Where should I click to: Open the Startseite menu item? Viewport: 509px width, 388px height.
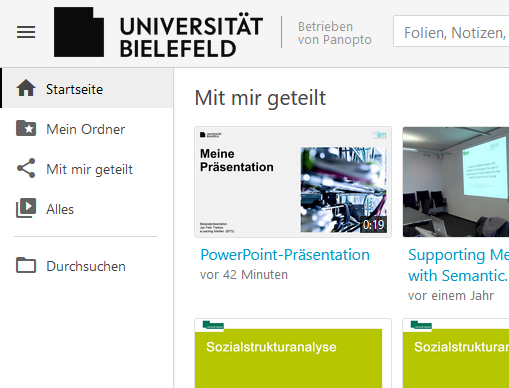[x=87, y=88]
